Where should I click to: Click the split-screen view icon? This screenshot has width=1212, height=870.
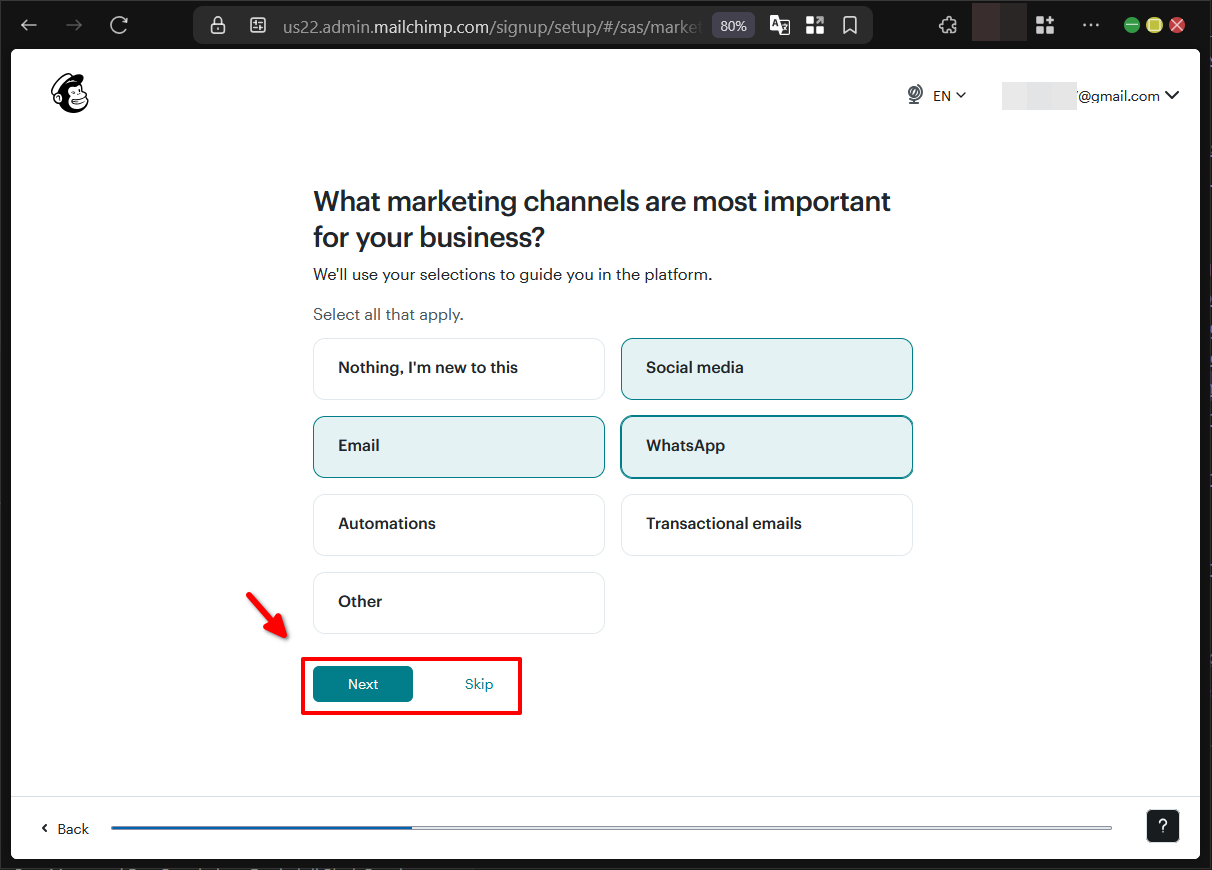[x=815, y=24]
